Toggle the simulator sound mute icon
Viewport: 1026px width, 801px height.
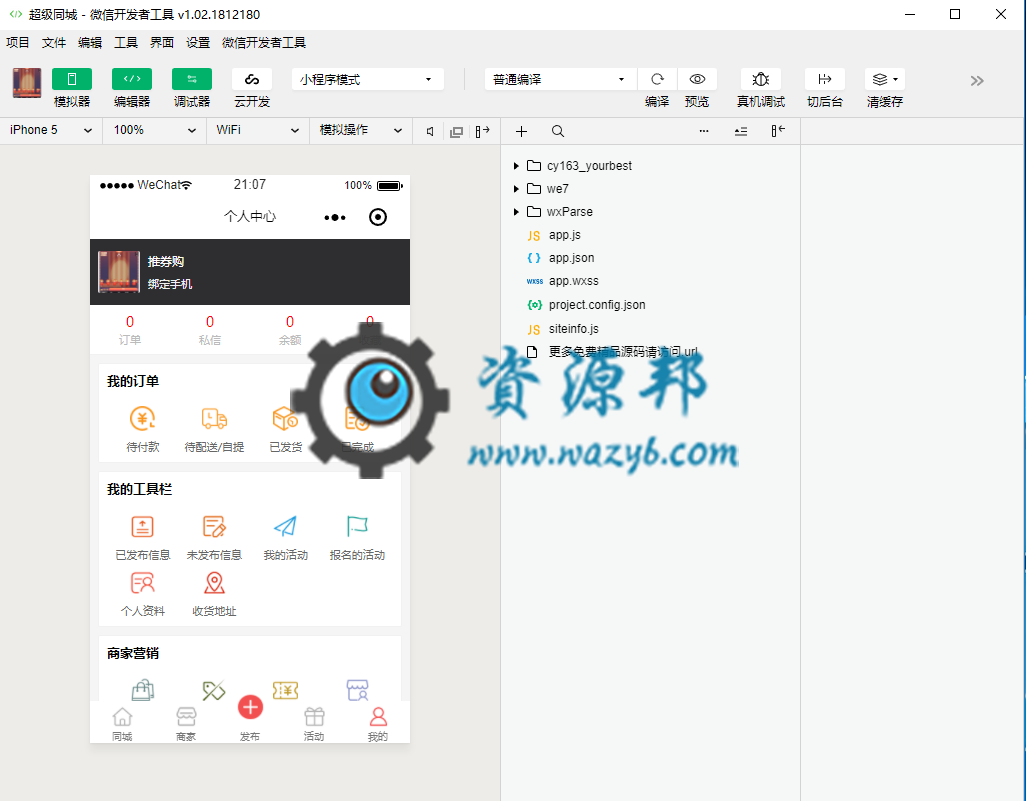pyautogui.click(x=430, y=132)
